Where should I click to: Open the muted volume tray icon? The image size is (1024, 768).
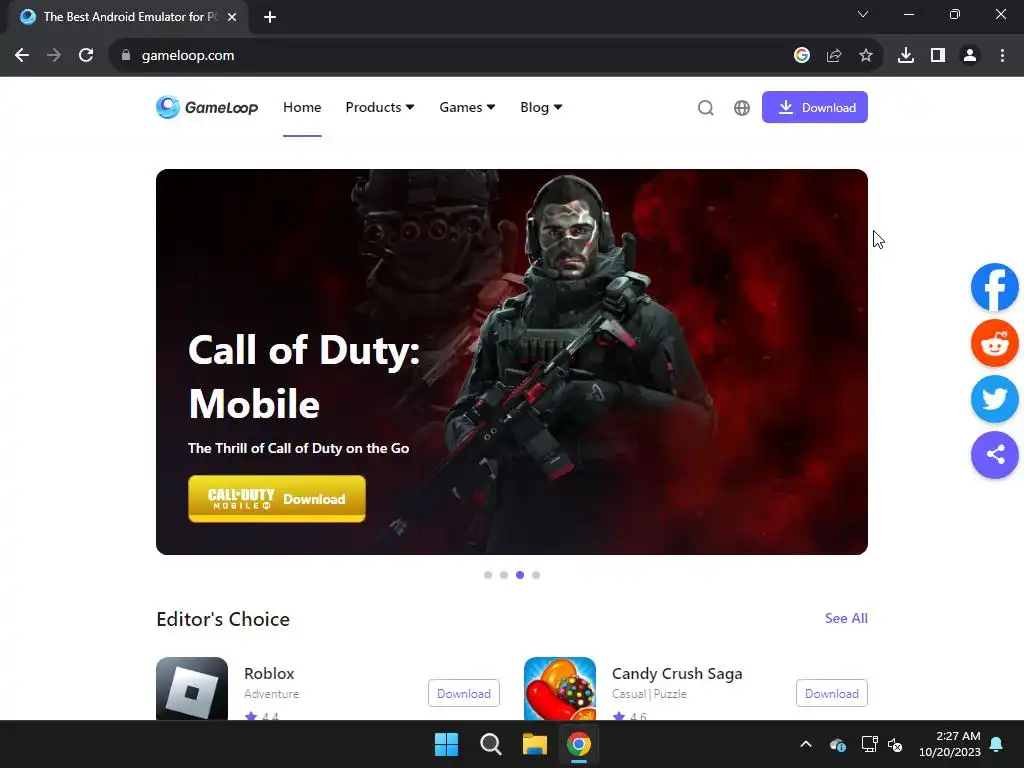(895, 744)
